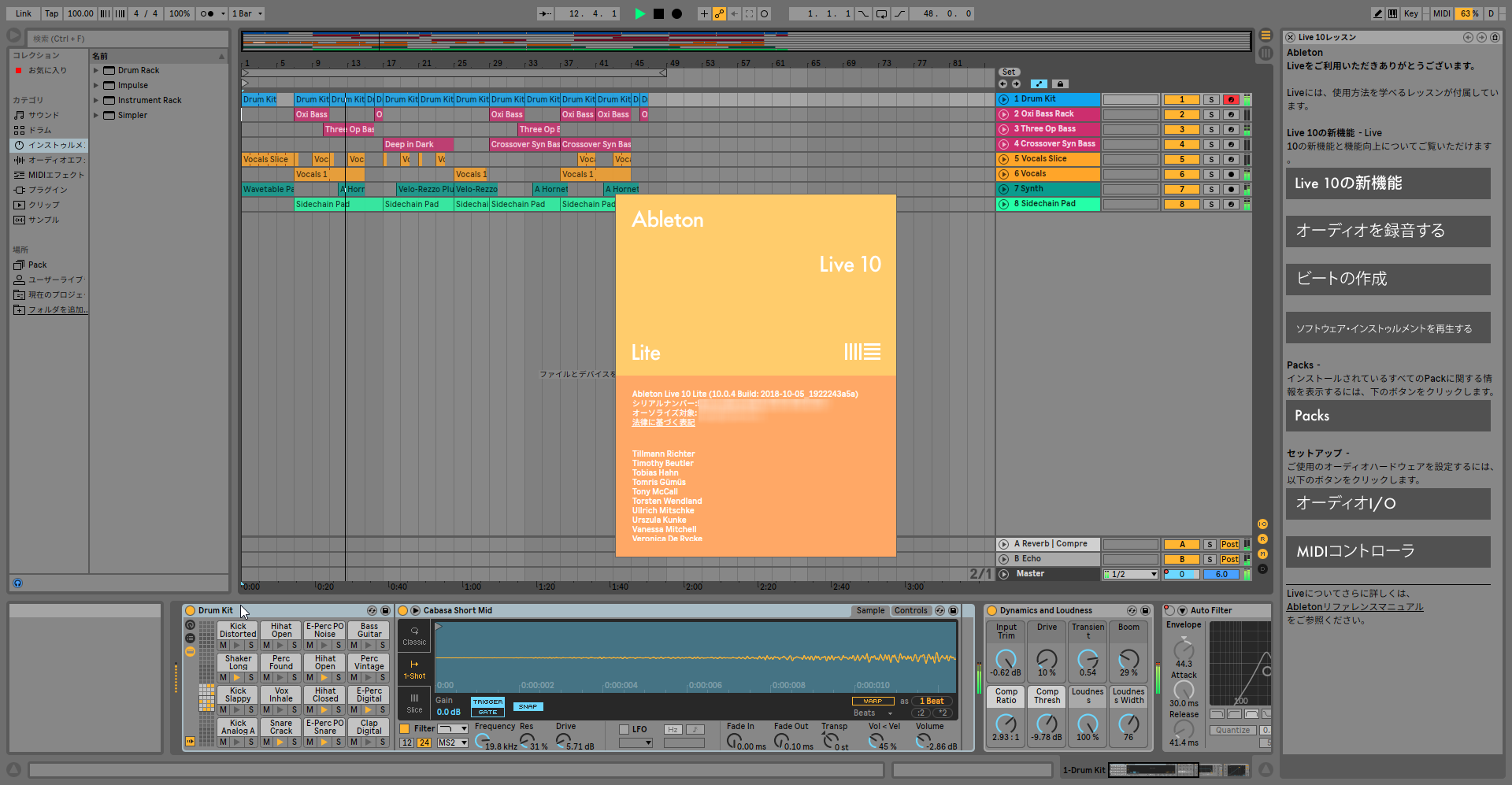
Task: Adjust the Comp Ratio knob
Action: pos(1006,723)
